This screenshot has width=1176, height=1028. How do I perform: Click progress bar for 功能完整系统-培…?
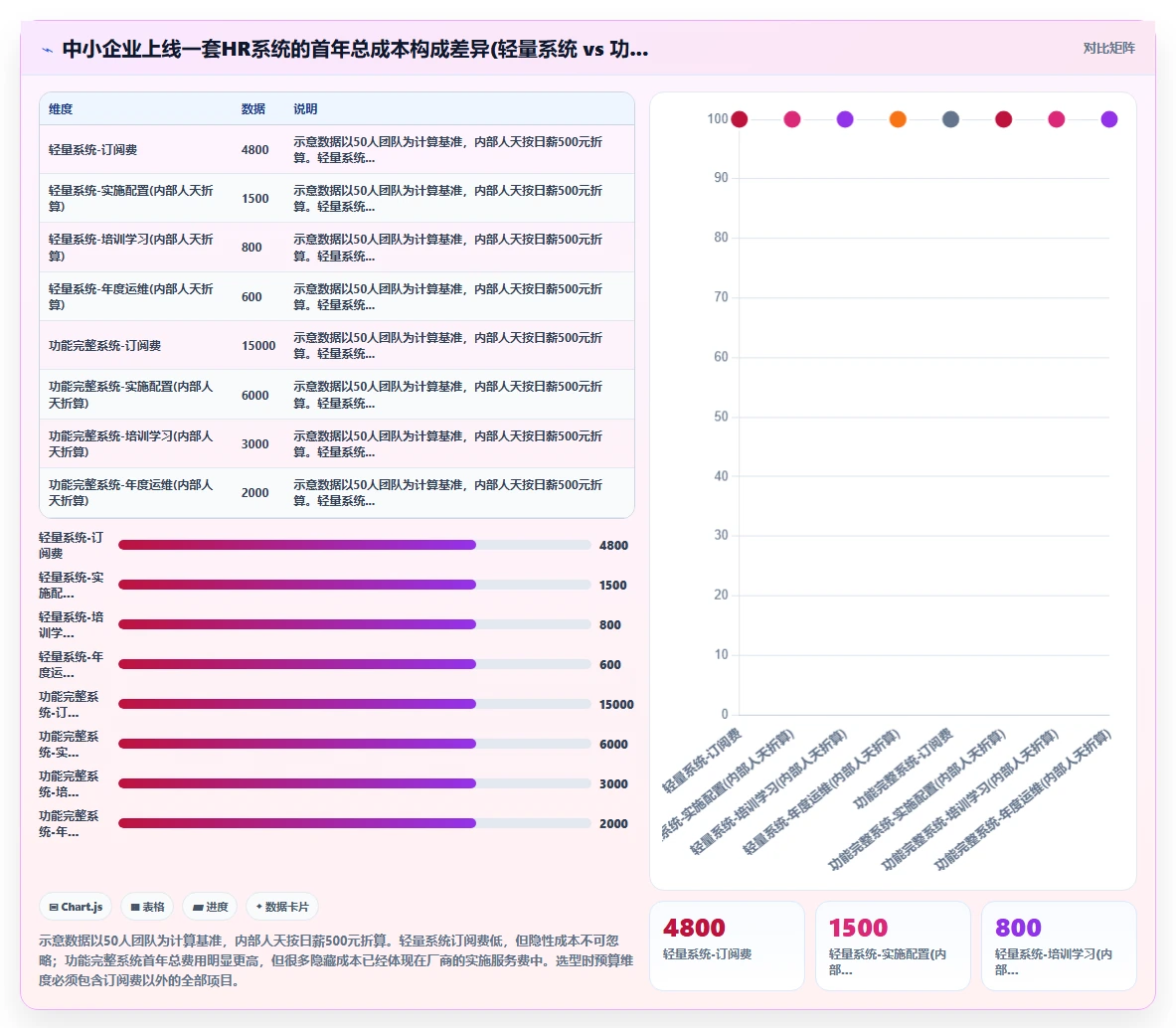coord(355,783)
